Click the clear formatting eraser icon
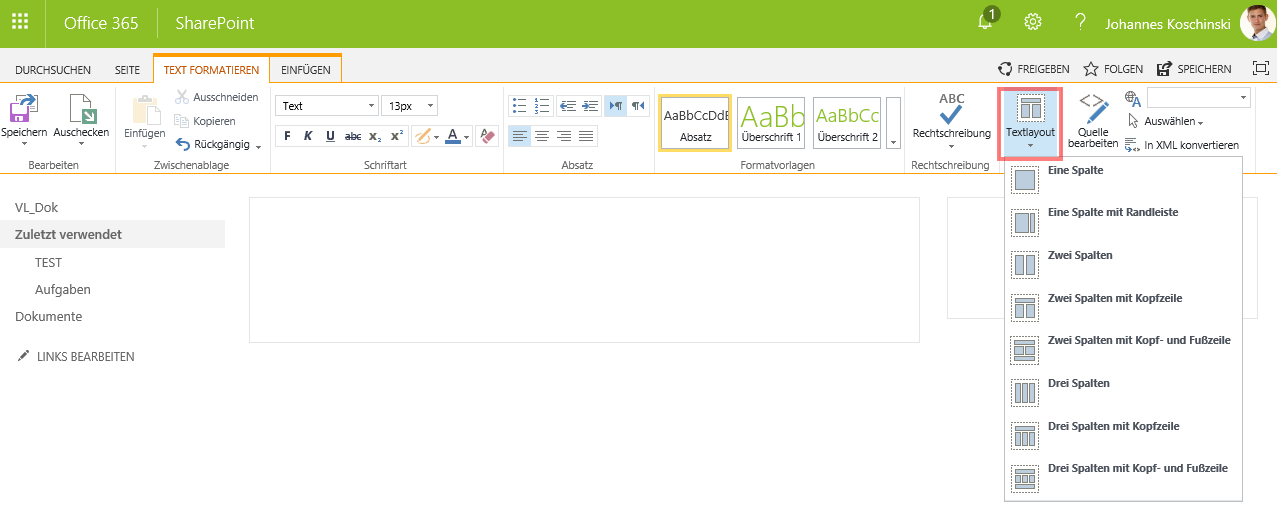 point(486,136)
